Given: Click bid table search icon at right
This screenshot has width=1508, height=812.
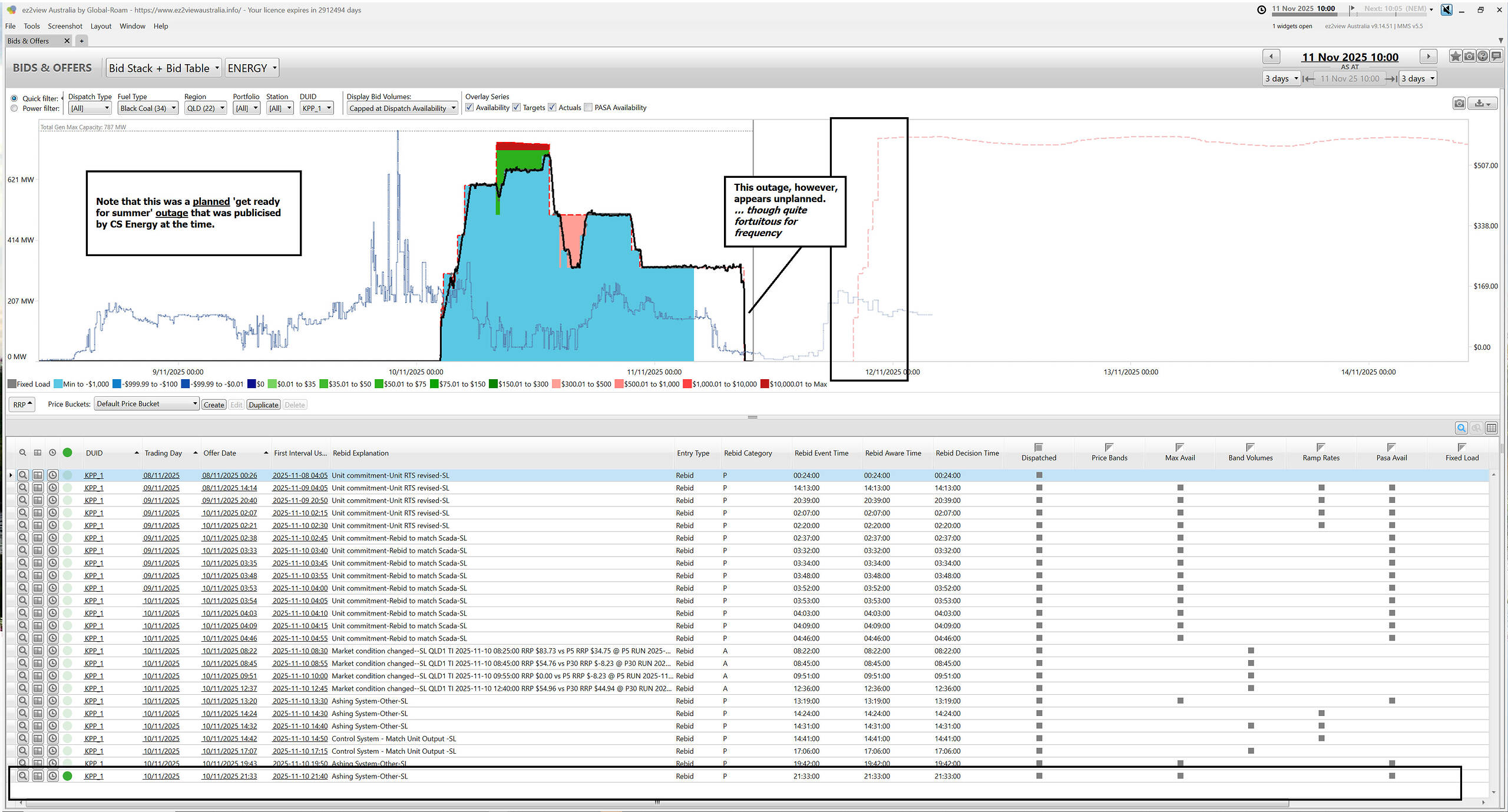Looking at the screenshot, I should (x=1461, y=428).
